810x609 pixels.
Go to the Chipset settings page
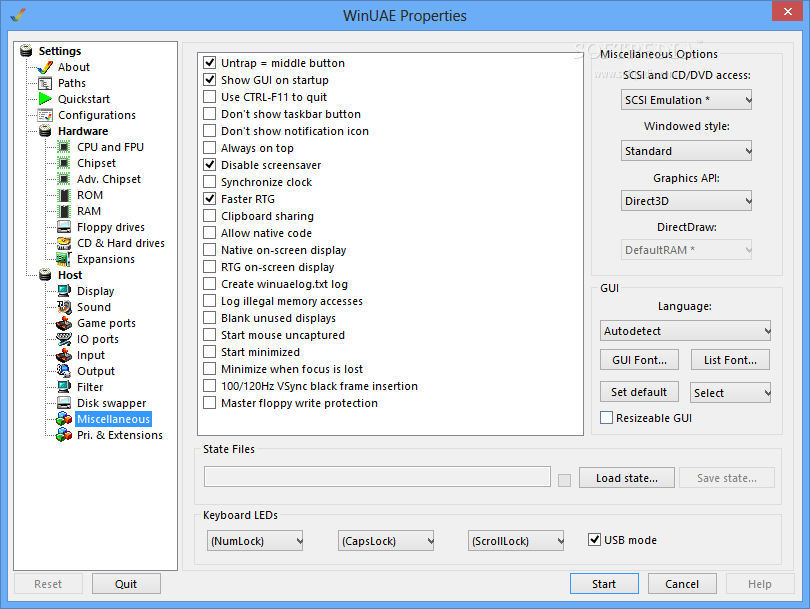(97, 163)
